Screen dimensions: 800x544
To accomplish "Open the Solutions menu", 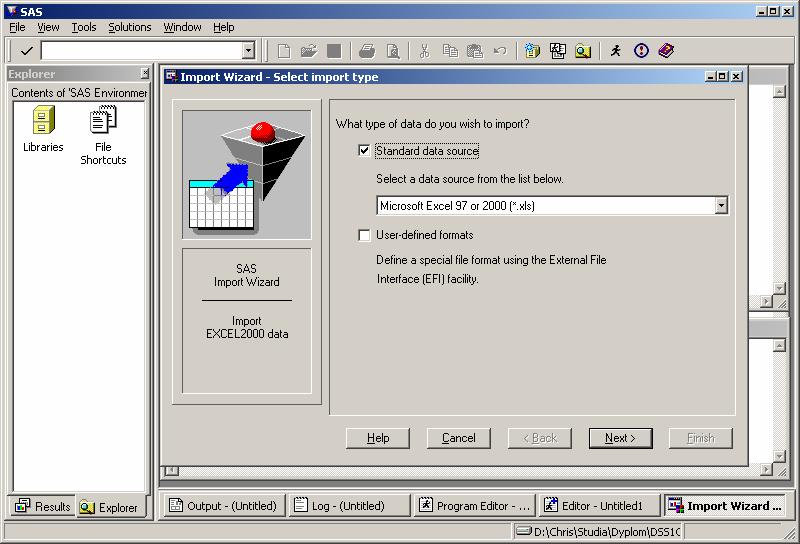I will (130, 27).
